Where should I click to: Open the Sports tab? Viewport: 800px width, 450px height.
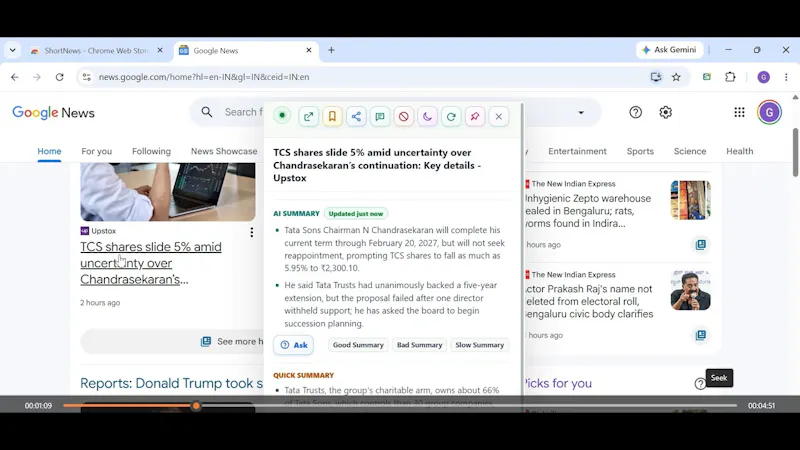640,151
